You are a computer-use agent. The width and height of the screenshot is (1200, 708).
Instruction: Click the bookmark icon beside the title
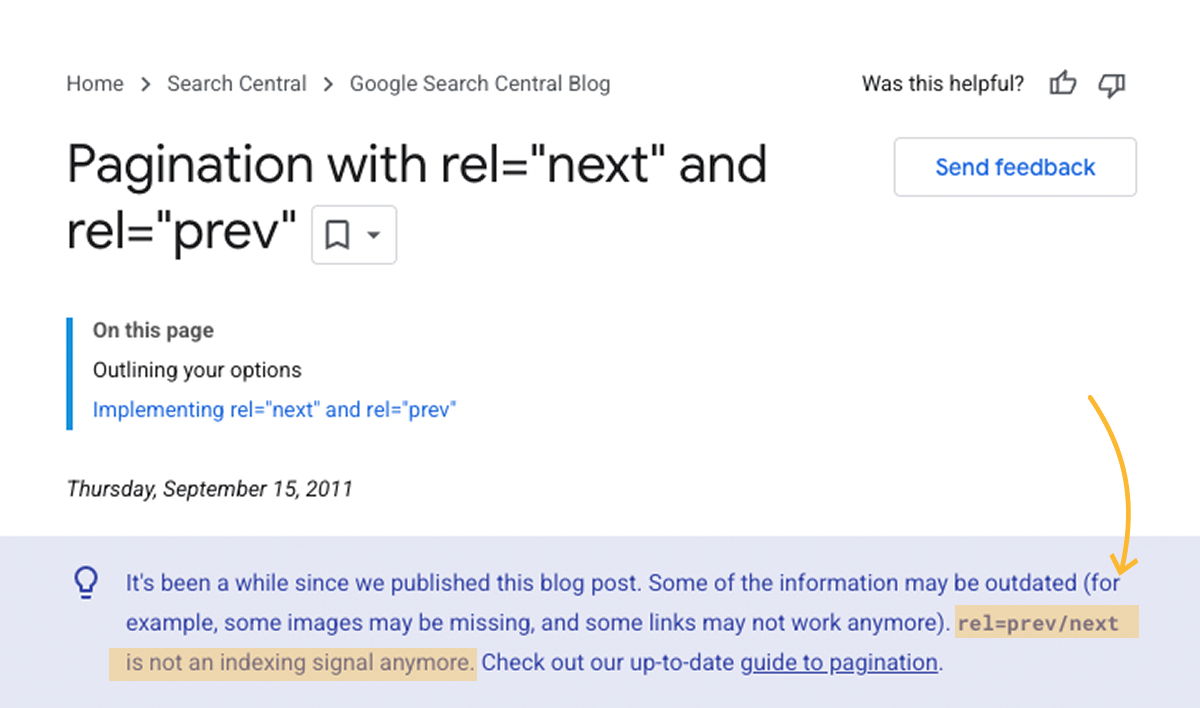pyautogui.click(x=337, y=235)
